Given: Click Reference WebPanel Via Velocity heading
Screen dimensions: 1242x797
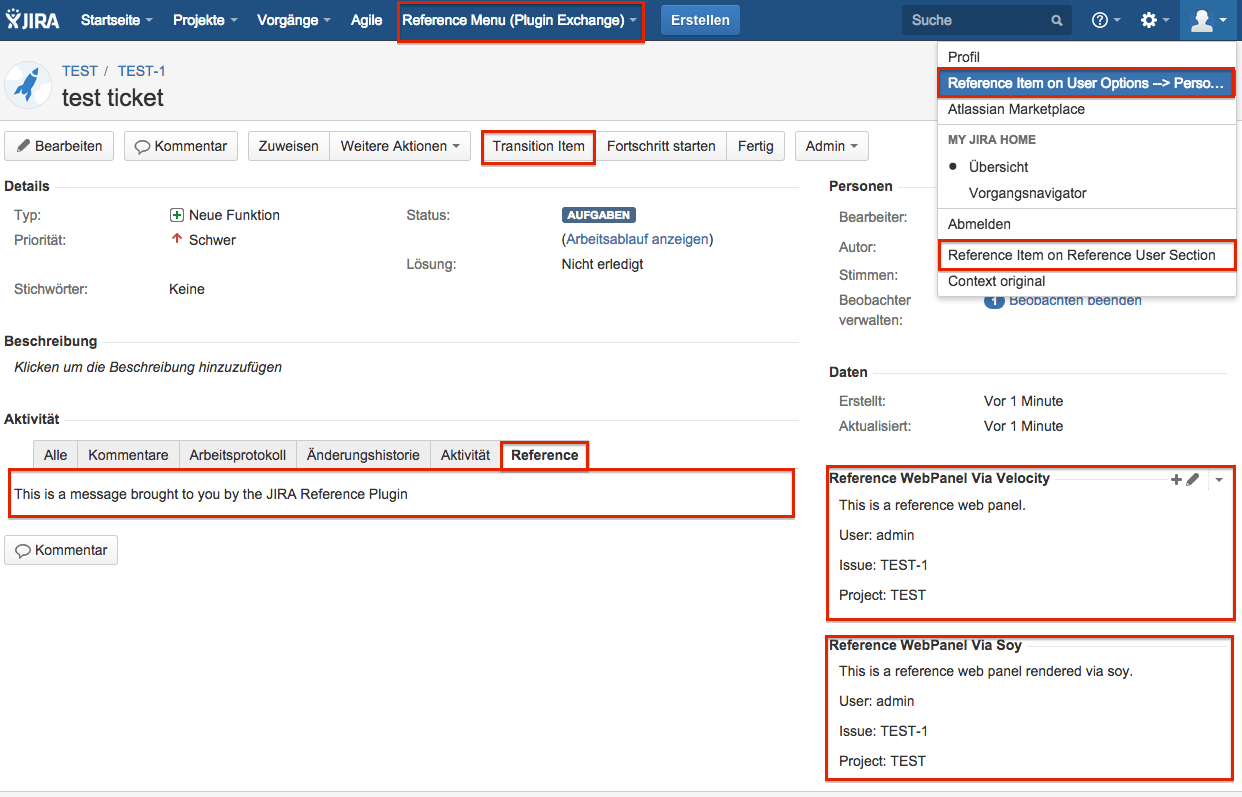Looking at the screenshot, I should pyautogui.click(x=940, y=478).
